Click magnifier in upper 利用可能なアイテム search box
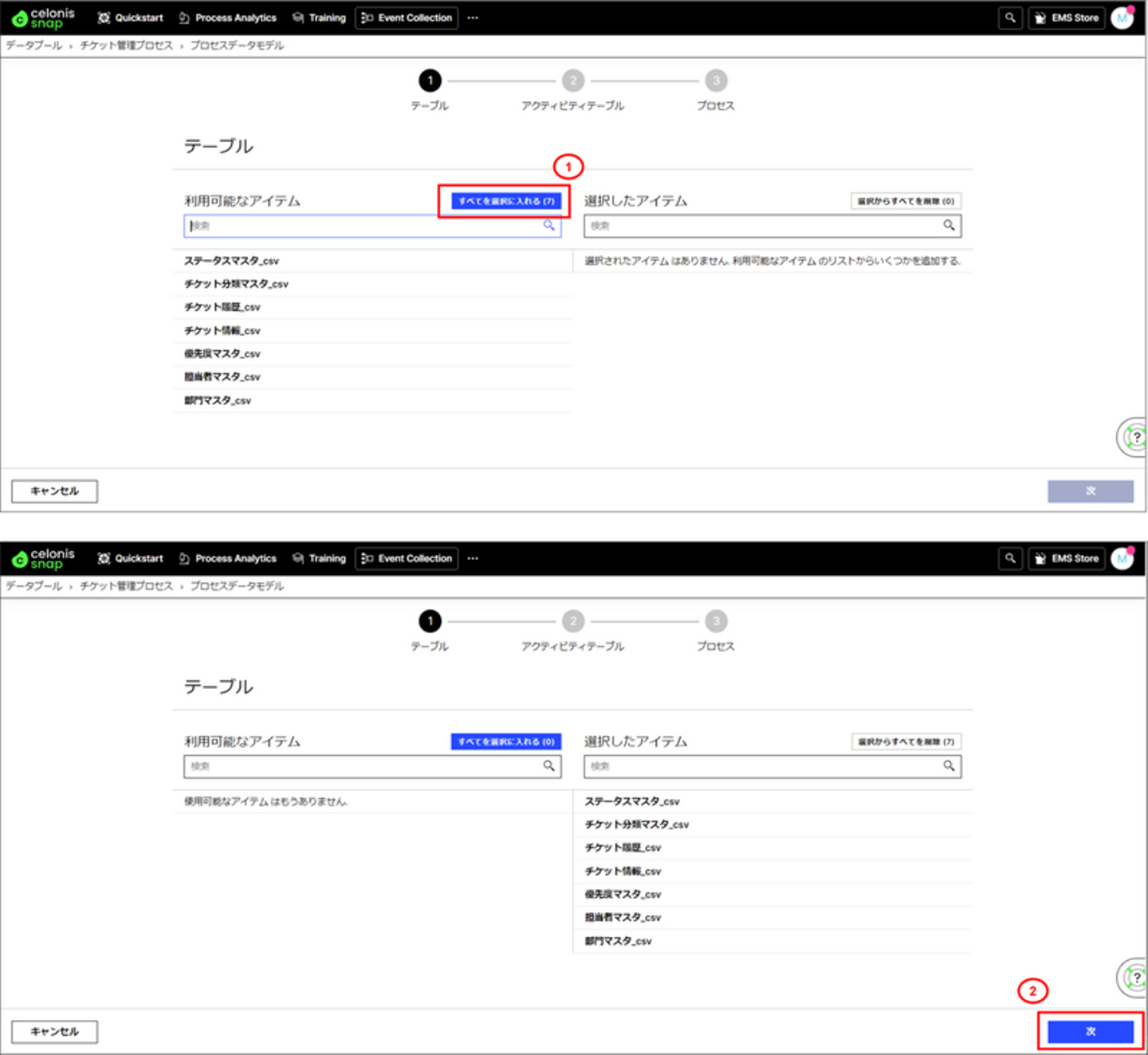Screen dimensions: 1148x1055 coord(549,226)
